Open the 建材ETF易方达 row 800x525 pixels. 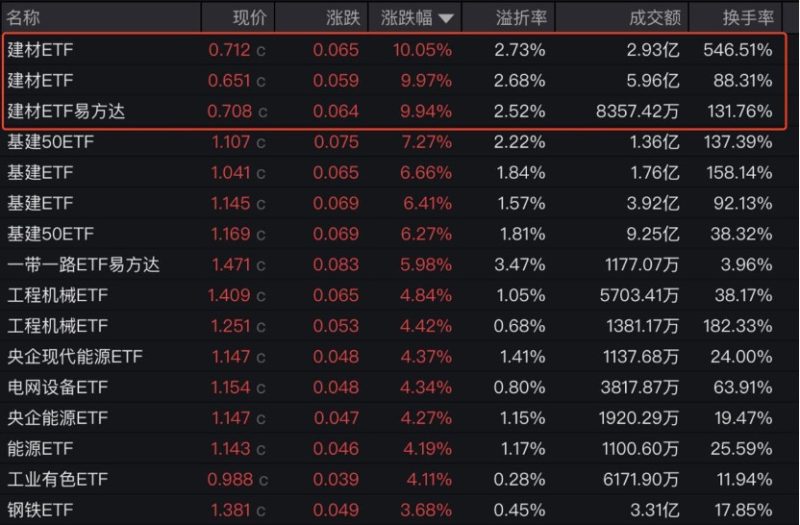point(394,111)
